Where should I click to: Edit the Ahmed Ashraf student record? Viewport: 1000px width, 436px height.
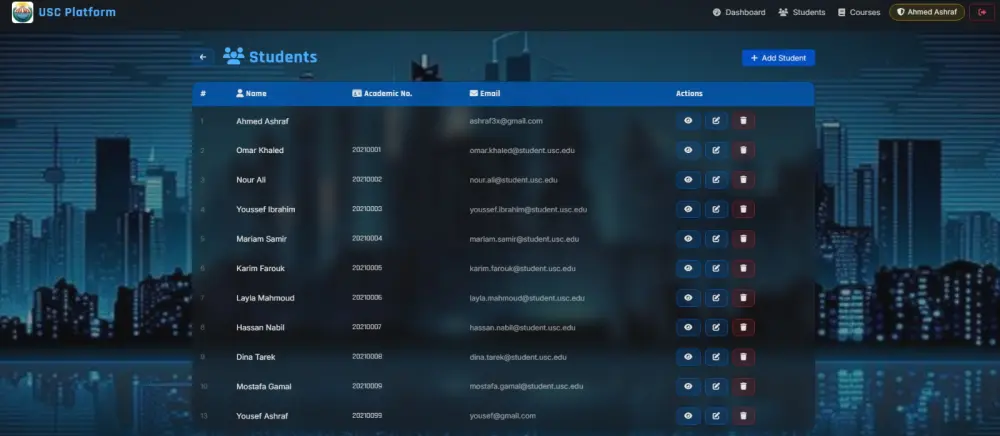pyautogui.click(x=716, y=121)
